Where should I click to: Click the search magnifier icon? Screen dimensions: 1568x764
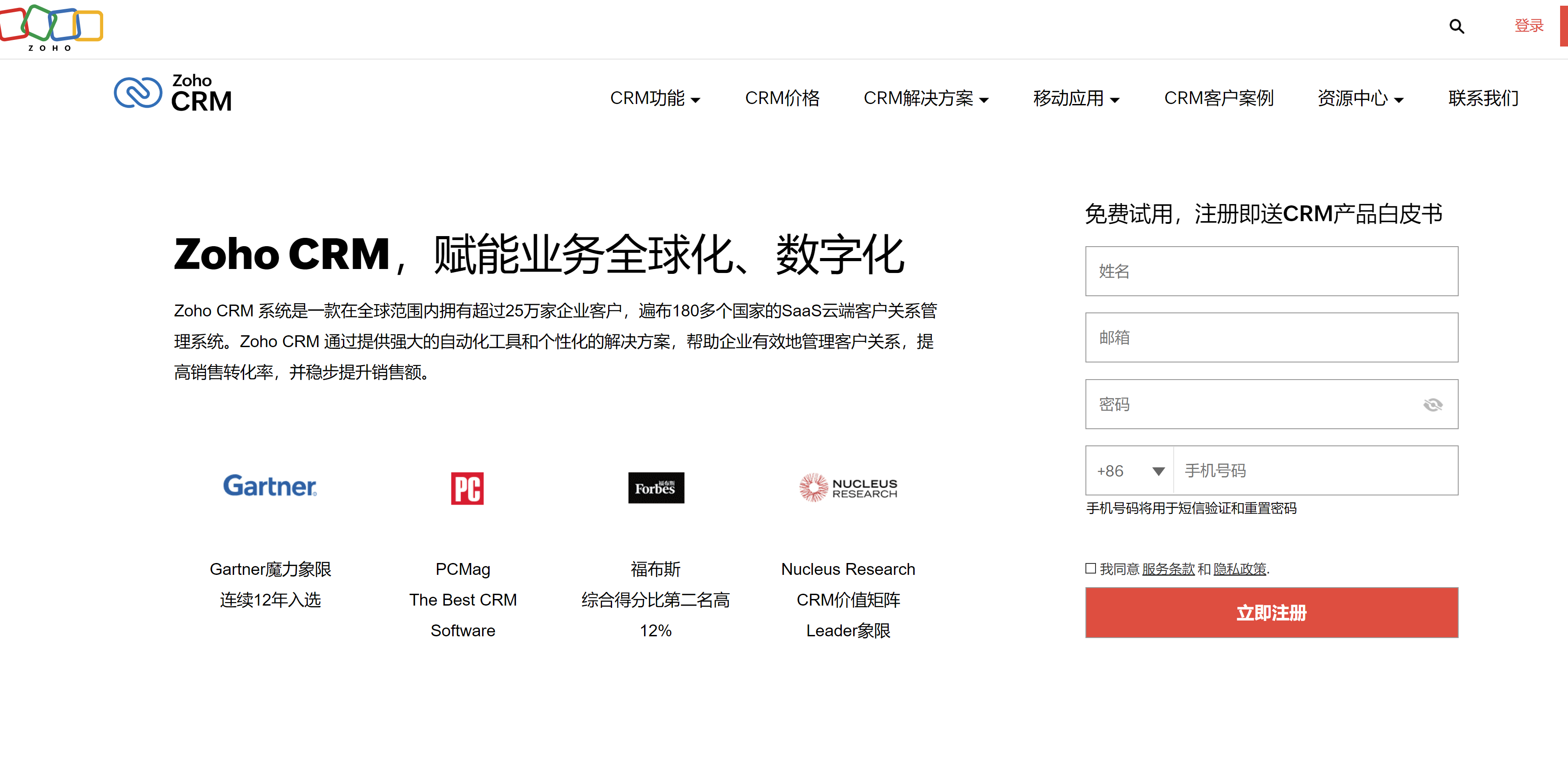pyautogui.click(x=1456, y=26)
